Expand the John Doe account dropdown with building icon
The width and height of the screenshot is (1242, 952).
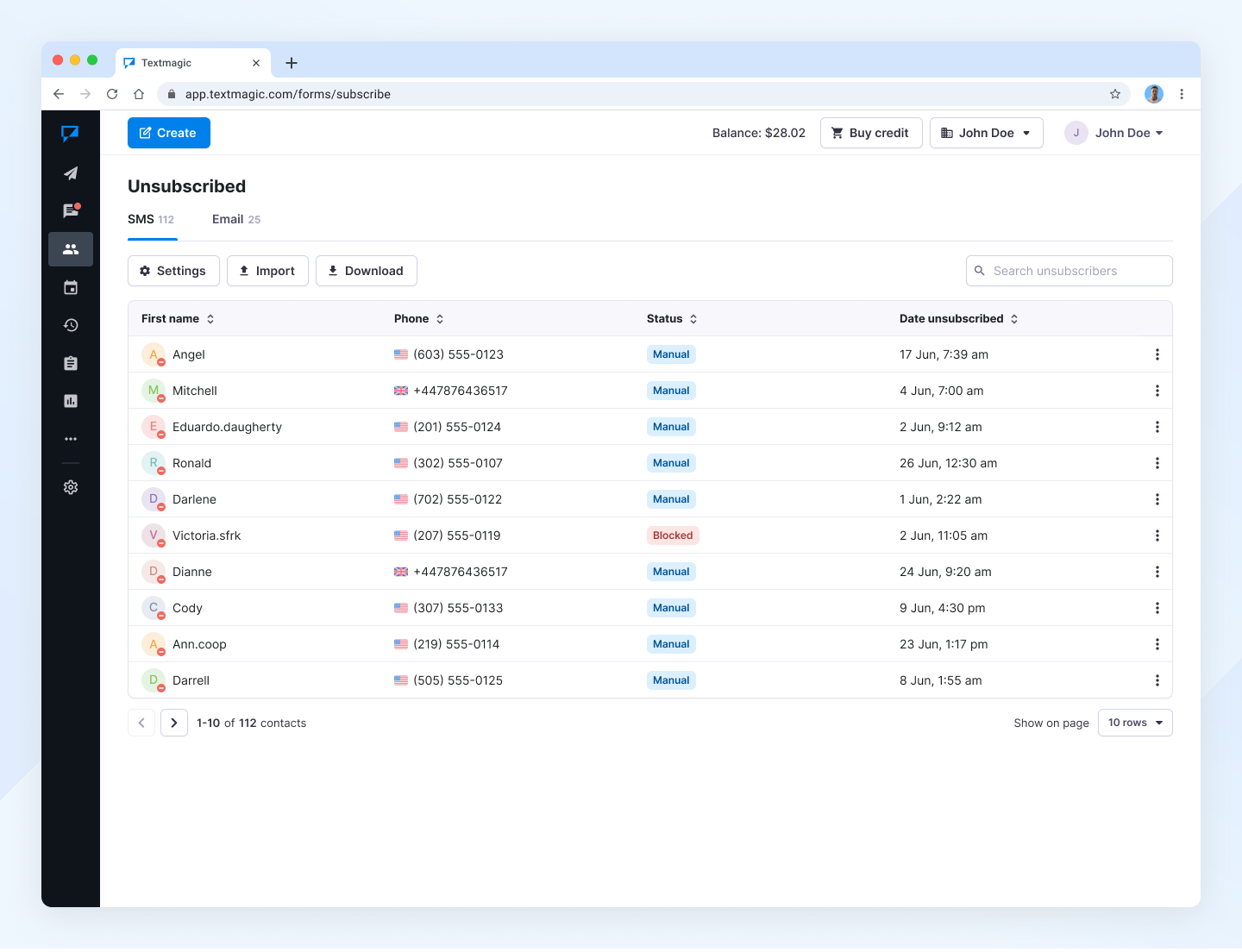986,133
